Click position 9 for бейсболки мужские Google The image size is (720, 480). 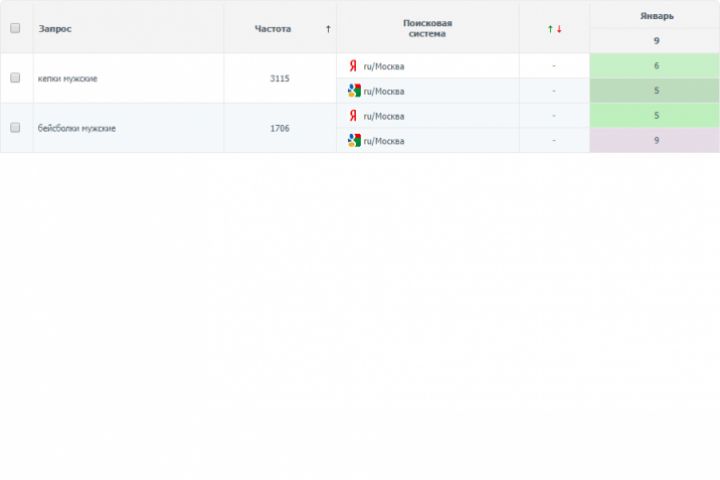click(x=655, y=140)
